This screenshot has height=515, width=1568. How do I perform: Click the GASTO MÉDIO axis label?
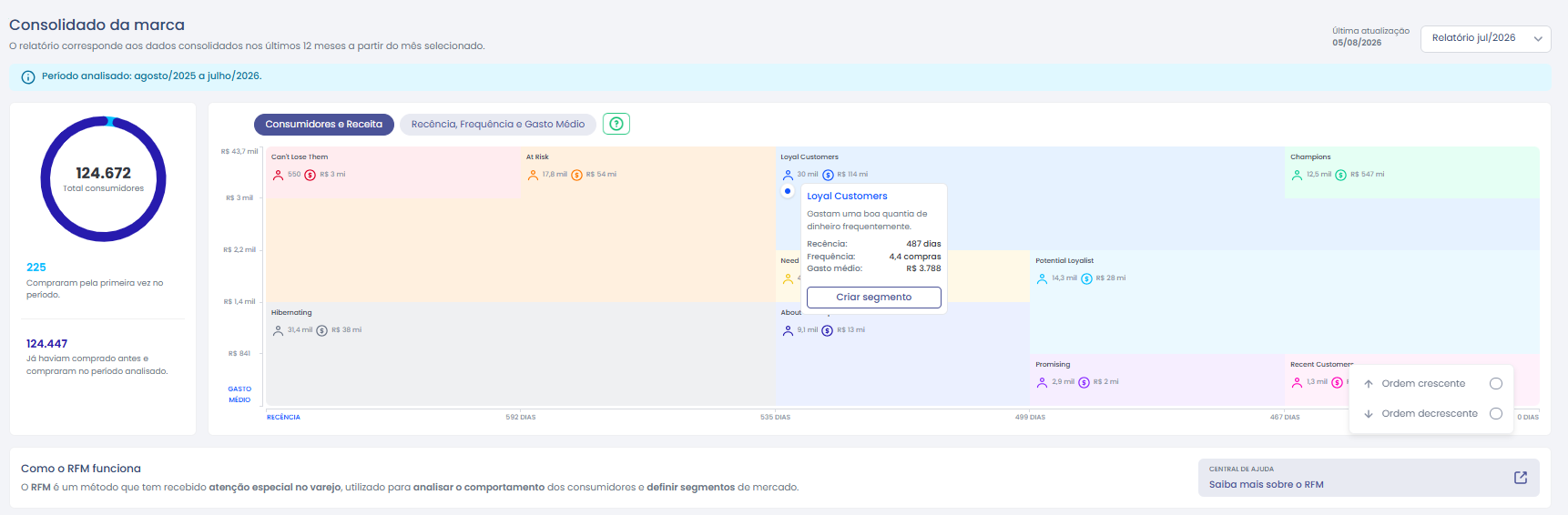(239, 395)
